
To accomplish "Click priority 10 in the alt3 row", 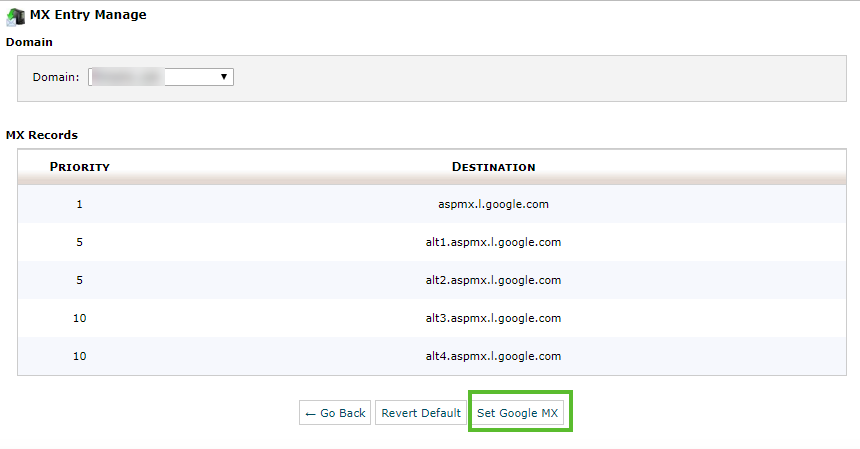I will pos(79,318).
